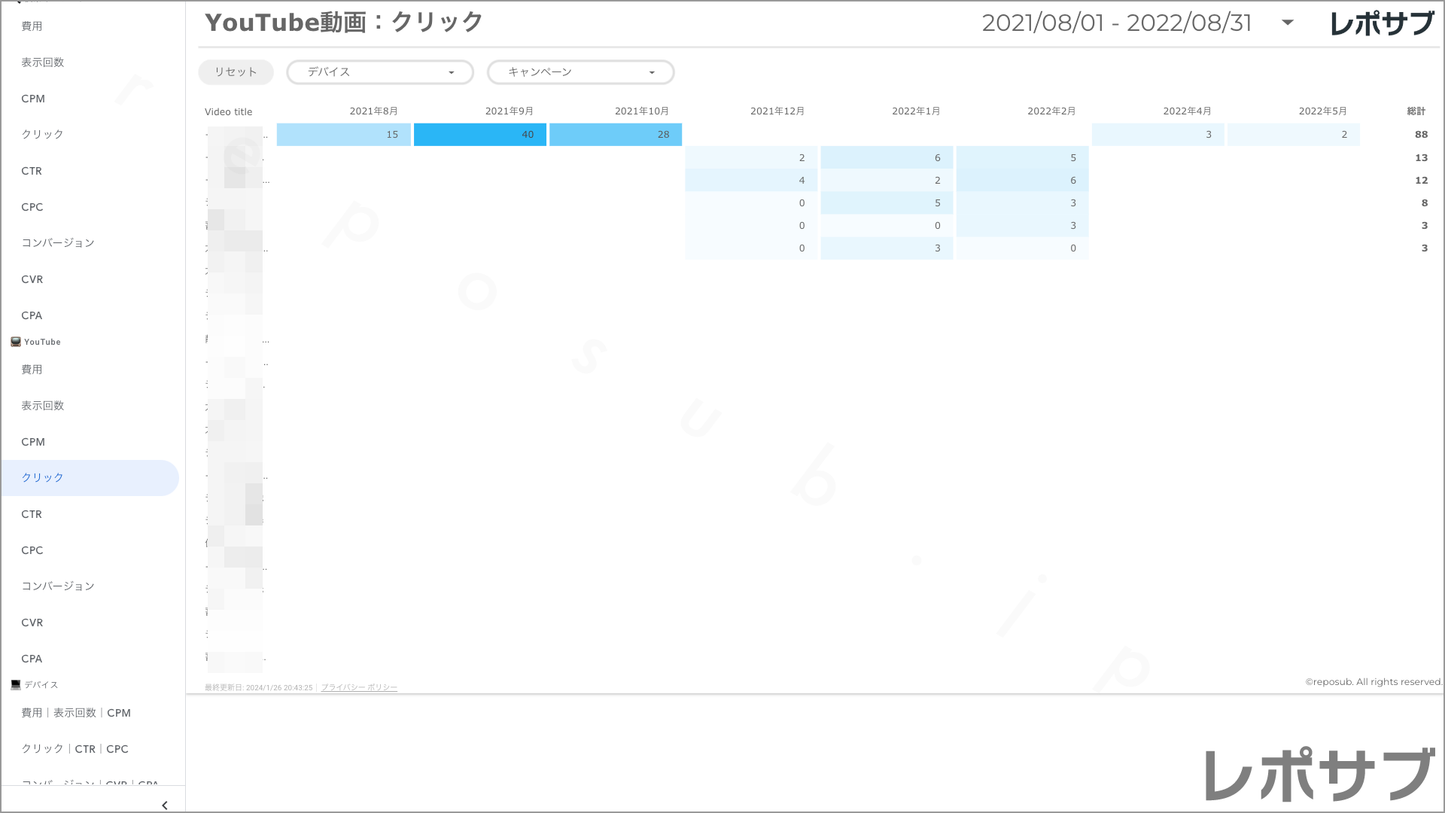
Task: Go to コンバージョン page under YouTube section
Action: pos(58,586)
